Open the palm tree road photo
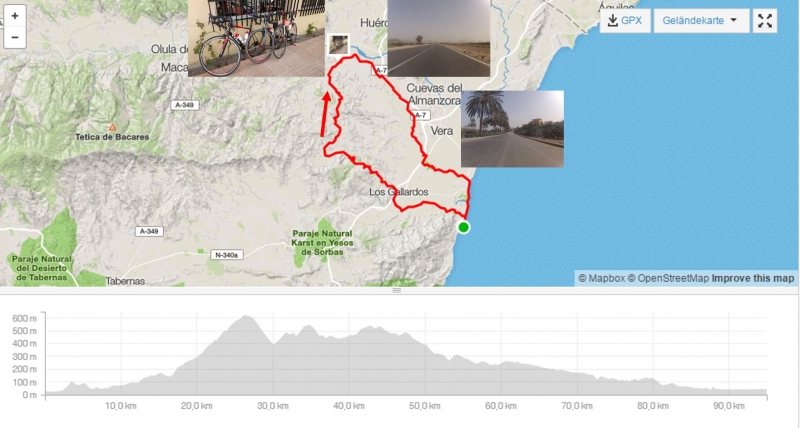The image size is (800, 428). click(x=512, y=129)
